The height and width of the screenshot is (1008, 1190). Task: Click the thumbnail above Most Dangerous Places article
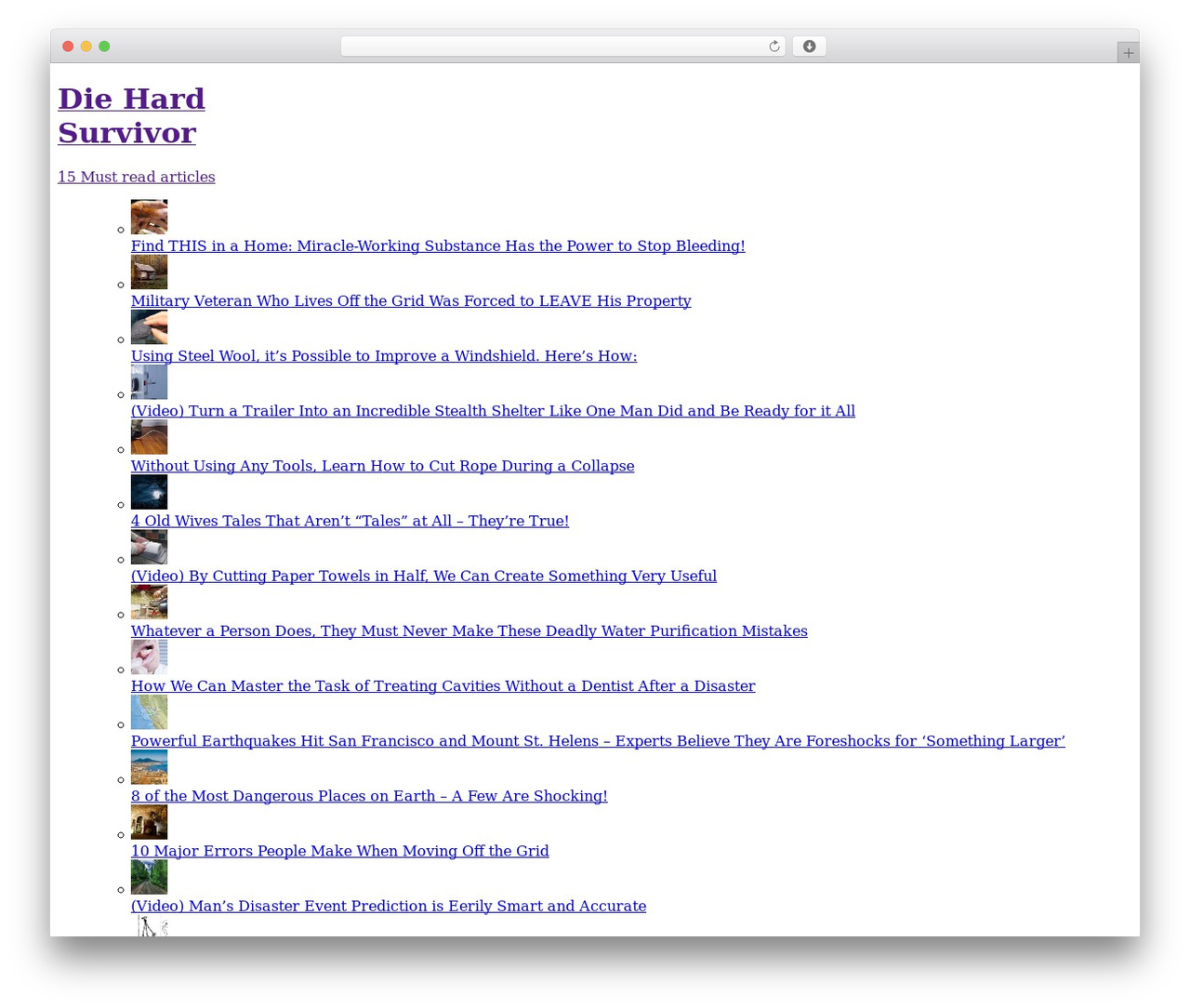(149, 765)
